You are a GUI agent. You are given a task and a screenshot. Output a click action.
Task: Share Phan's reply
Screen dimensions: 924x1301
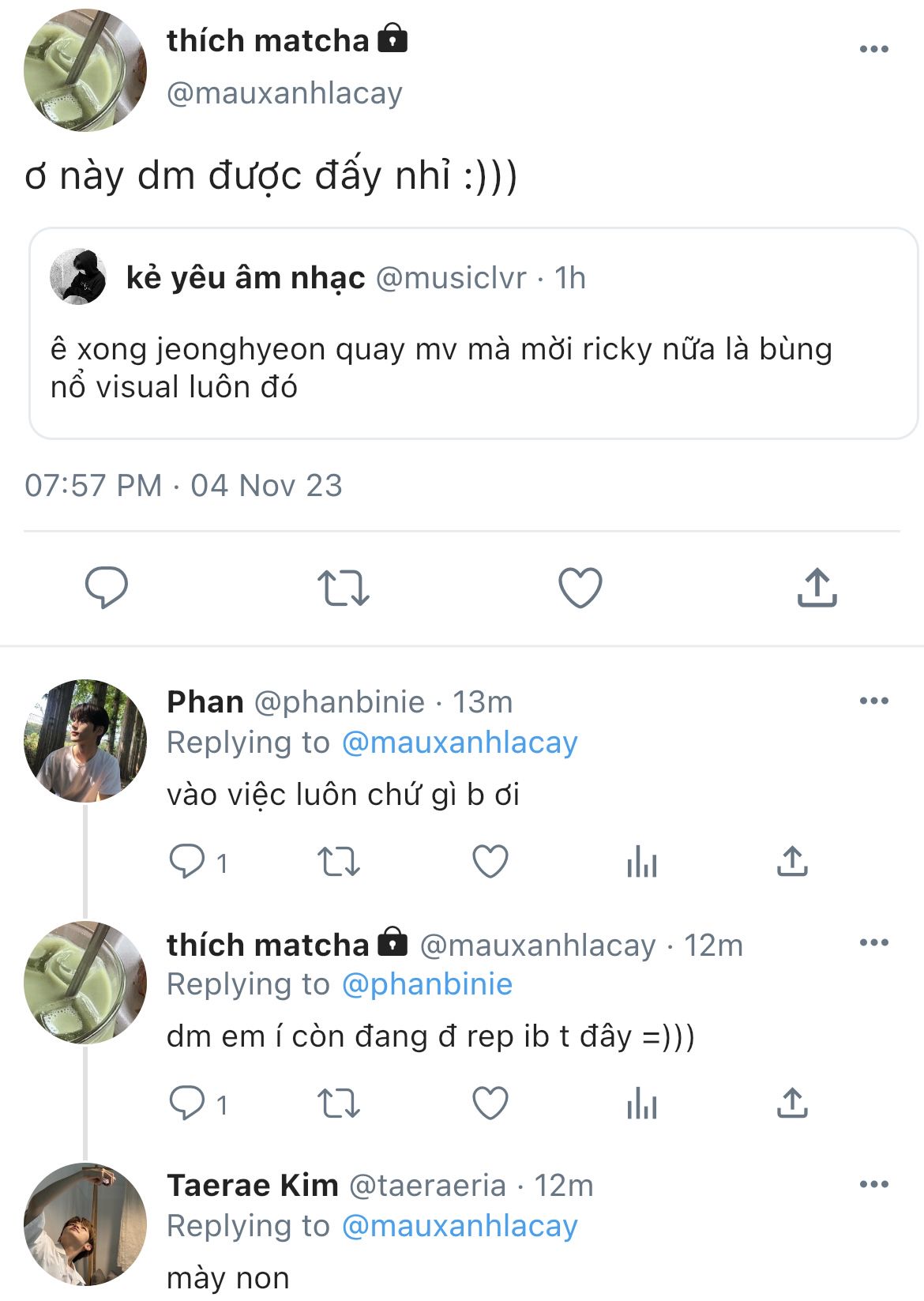[x=792, y=862]
